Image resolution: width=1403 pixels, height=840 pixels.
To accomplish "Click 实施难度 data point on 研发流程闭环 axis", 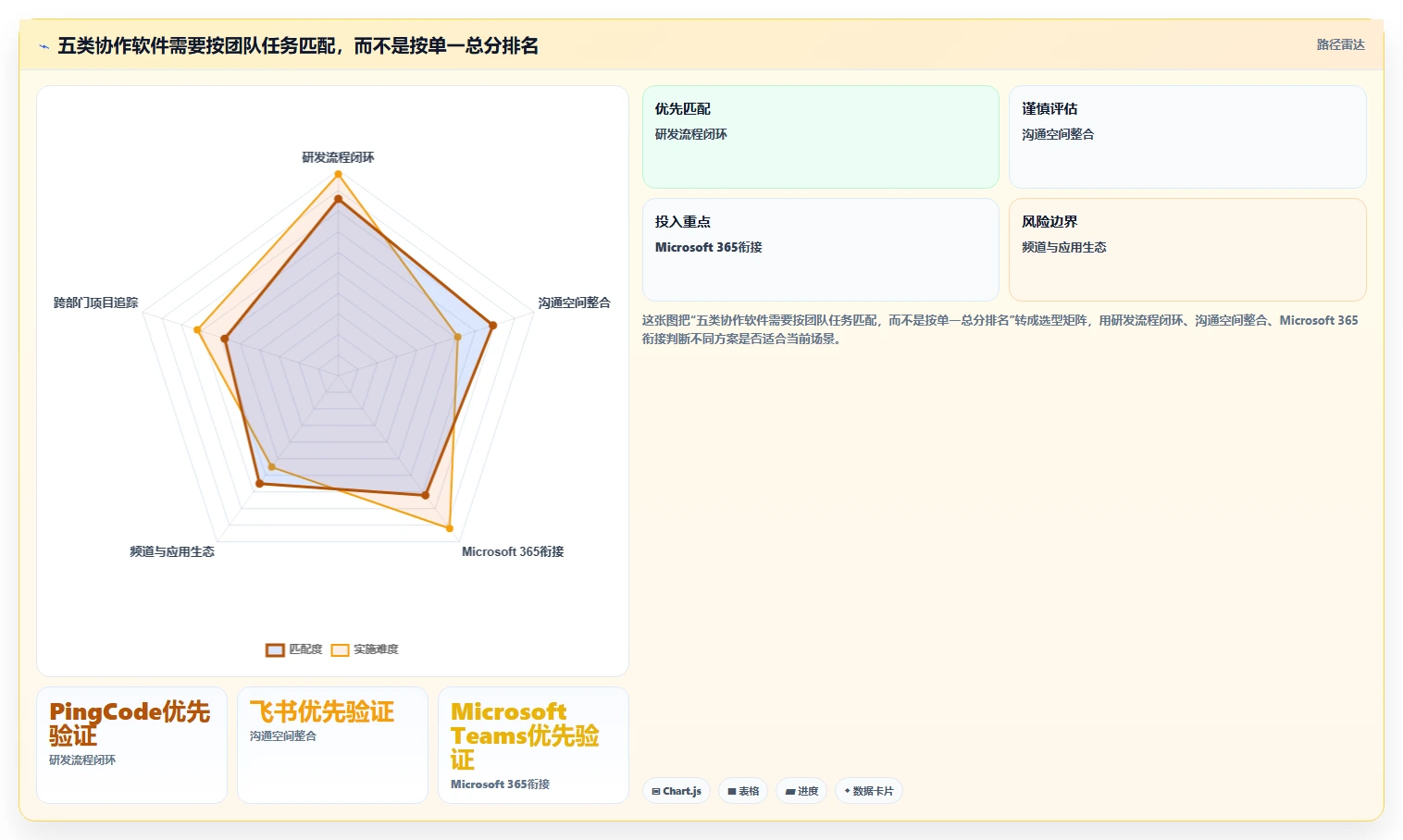I will pyautogui.click(x=338, y=174).
